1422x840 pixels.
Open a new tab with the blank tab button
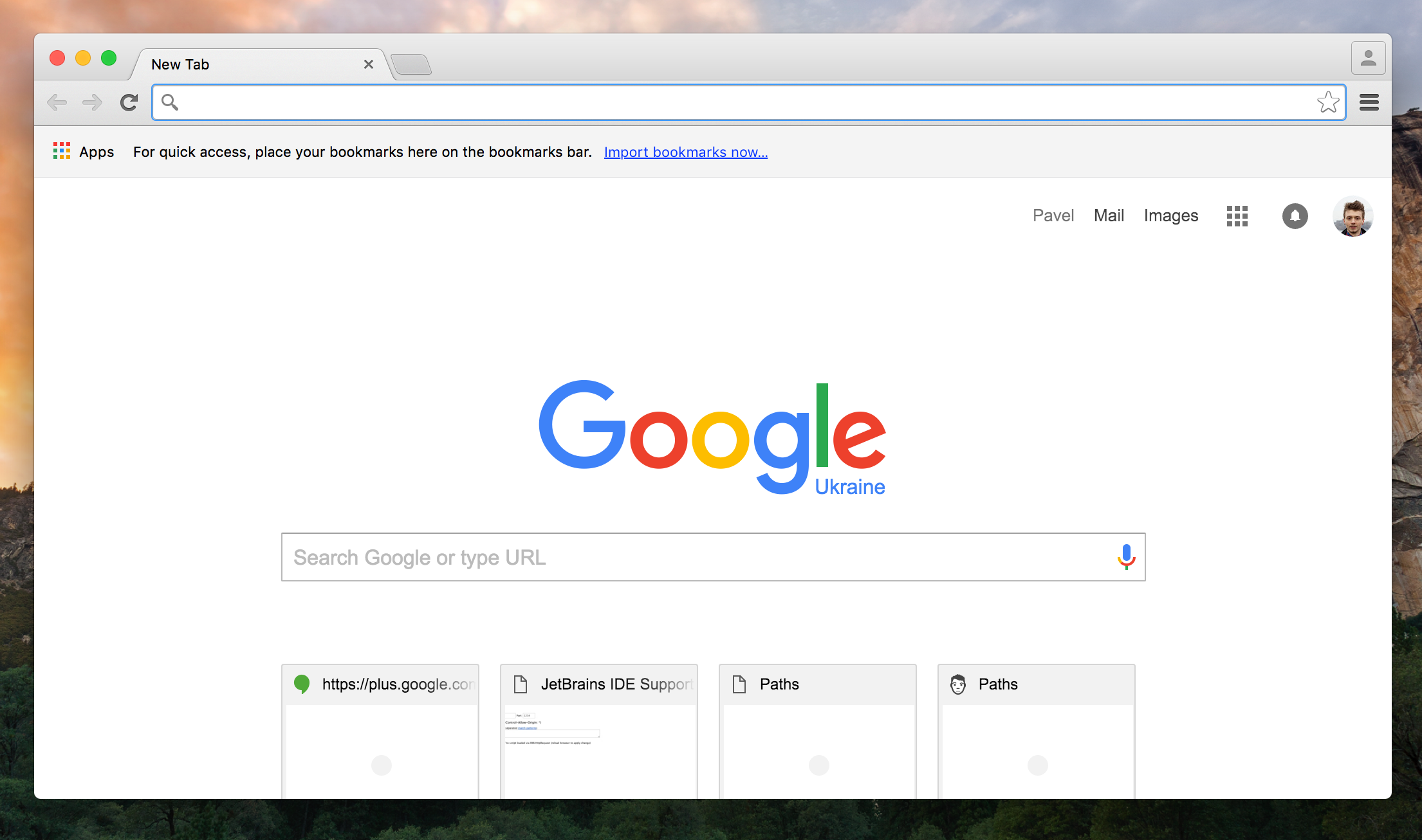(411, 64)
